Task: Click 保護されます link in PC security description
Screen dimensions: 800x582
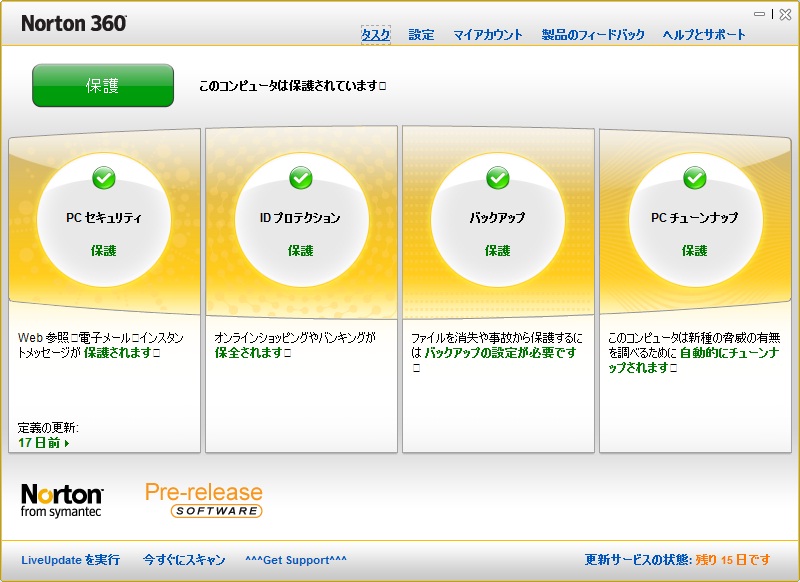Action: pos(118,353)
